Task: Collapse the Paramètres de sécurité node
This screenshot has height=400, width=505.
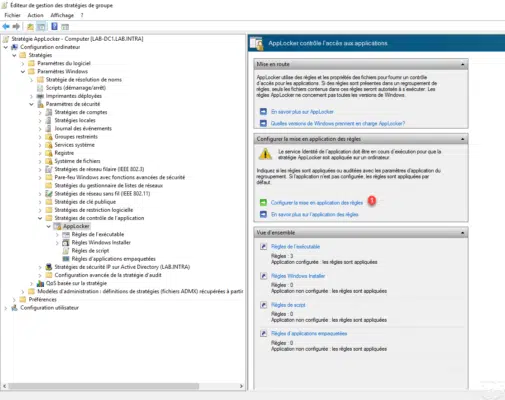Action: [32, 104]
